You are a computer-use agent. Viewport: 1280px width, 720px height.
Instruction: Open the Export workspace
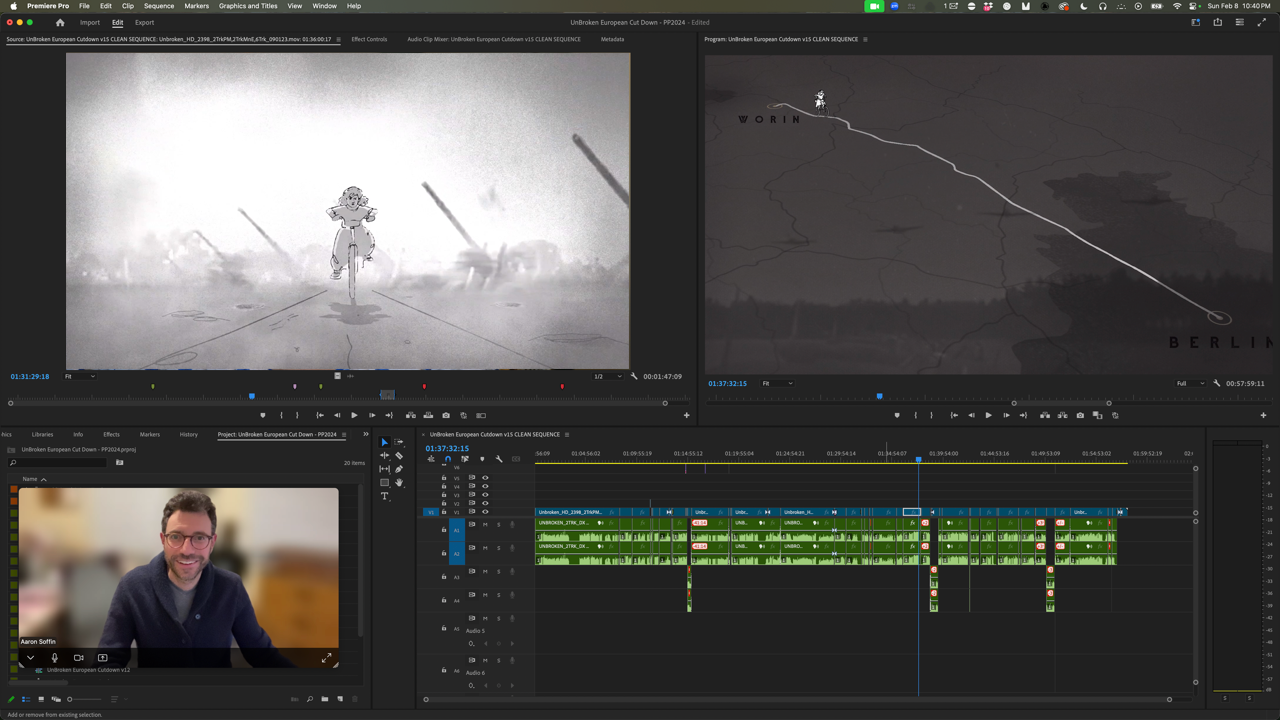144,22
